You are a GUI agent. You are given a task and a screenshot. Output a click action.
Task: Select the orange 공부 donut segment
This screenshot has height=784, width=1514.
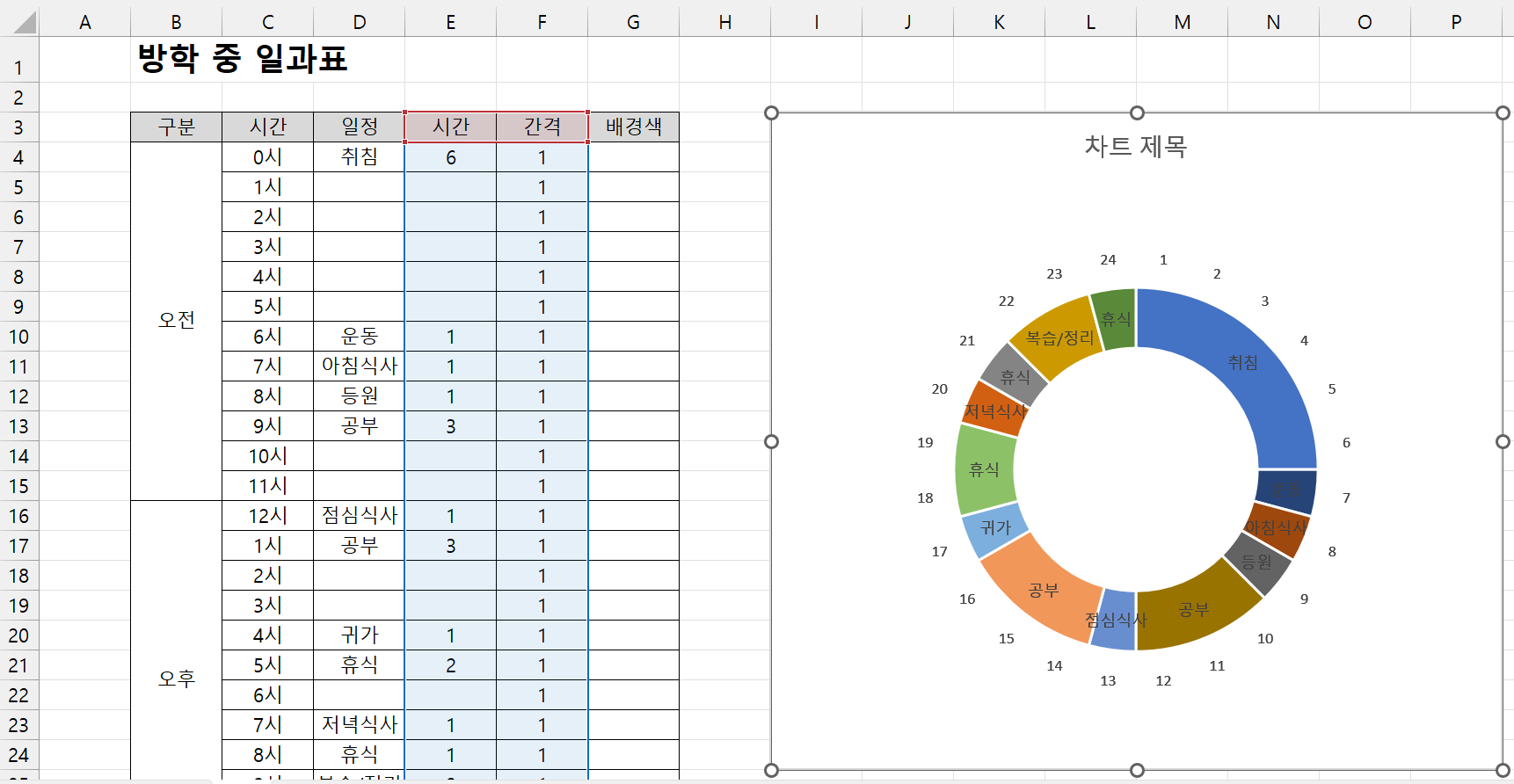[x=1042, y=591]
